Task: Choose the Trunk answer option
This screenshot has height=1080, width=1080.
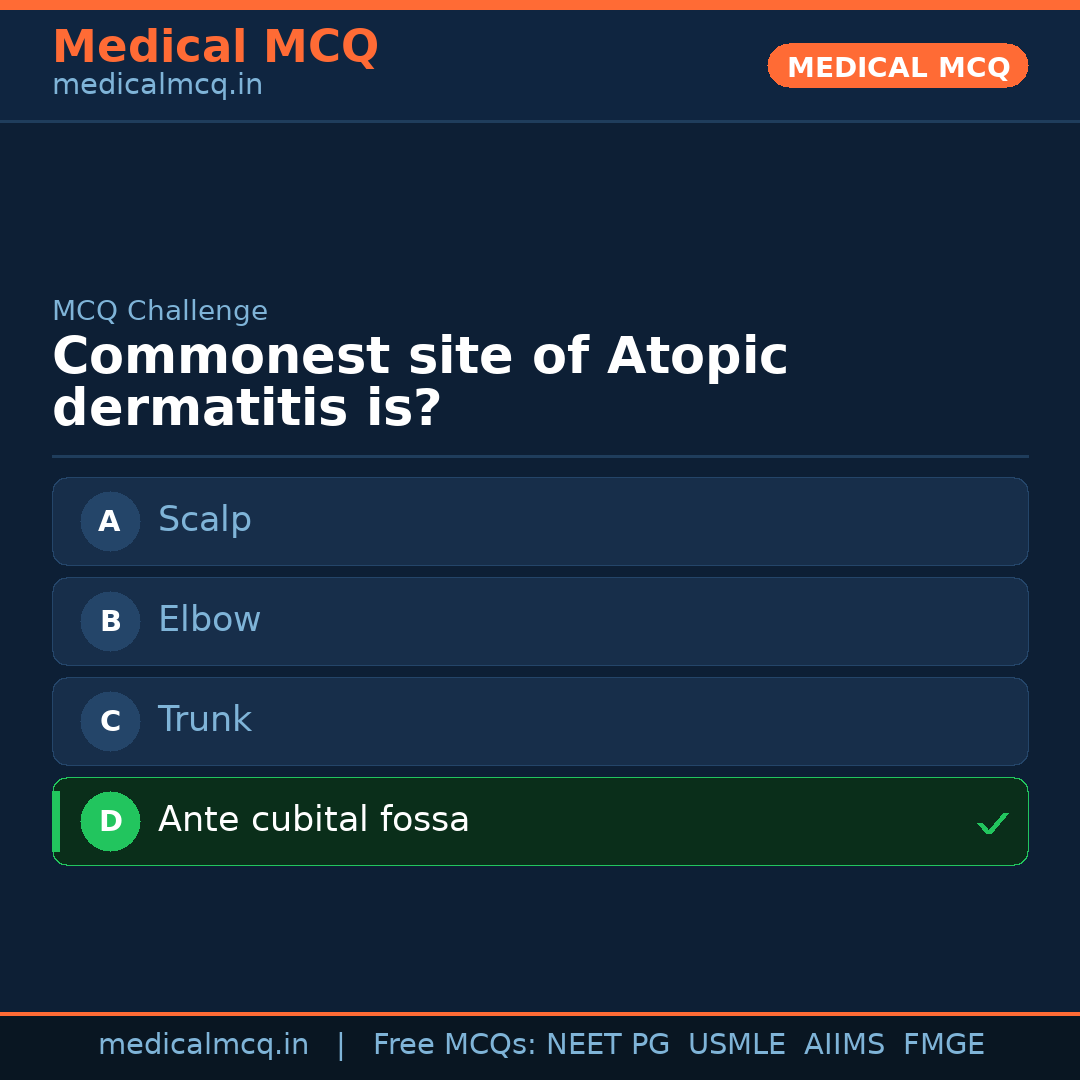Action: (x=540, y=721)
